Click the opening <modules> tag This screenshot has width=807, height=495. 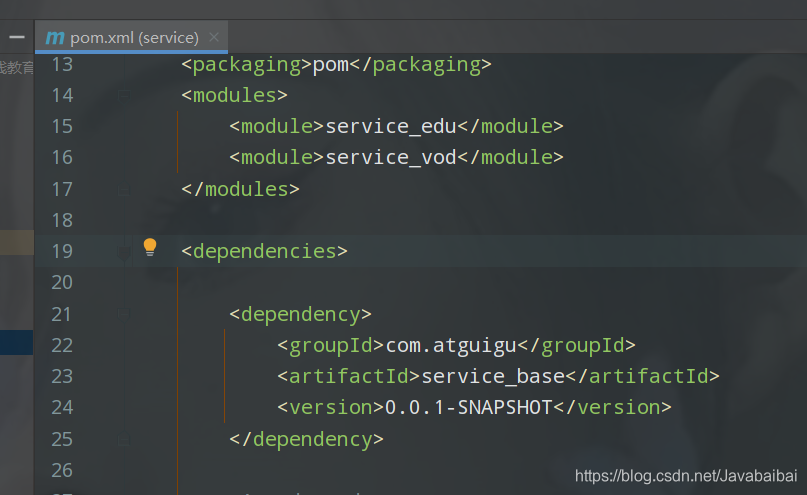[x=234, y=95]
